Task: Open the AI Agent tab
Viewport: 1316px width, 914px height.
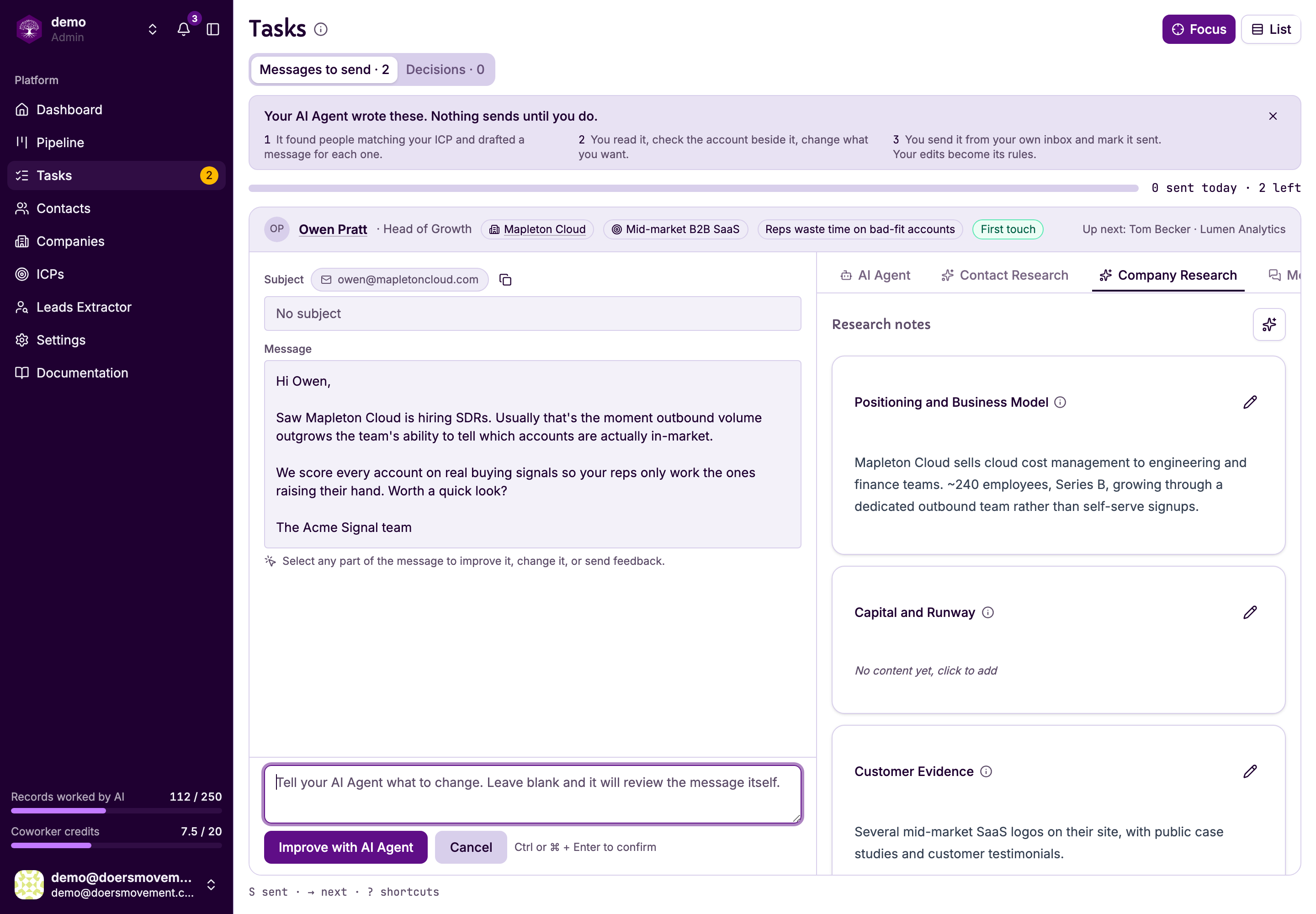Action: coord(875,276)
